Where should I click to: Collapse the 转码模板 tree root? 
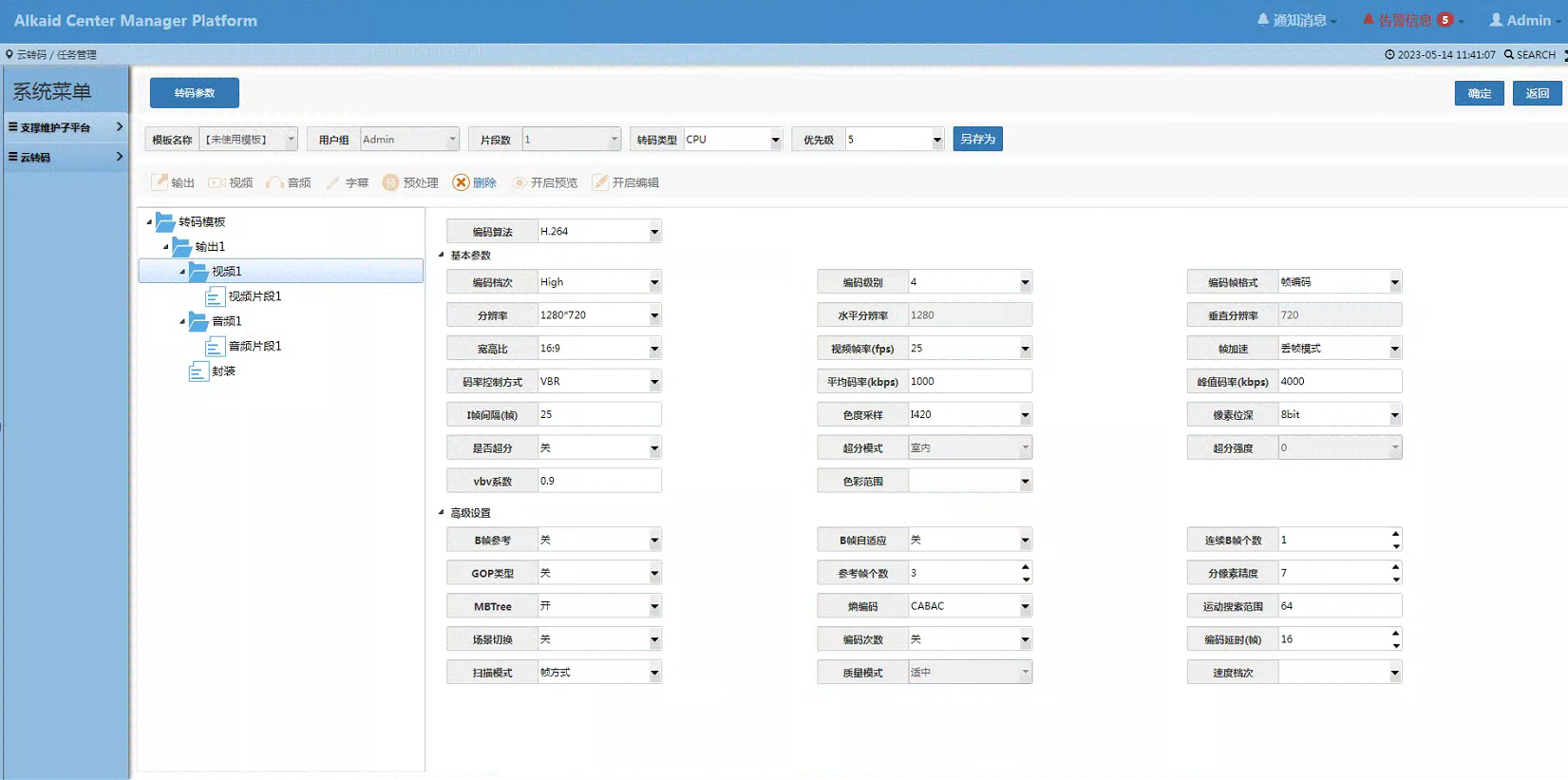[149, 221]
